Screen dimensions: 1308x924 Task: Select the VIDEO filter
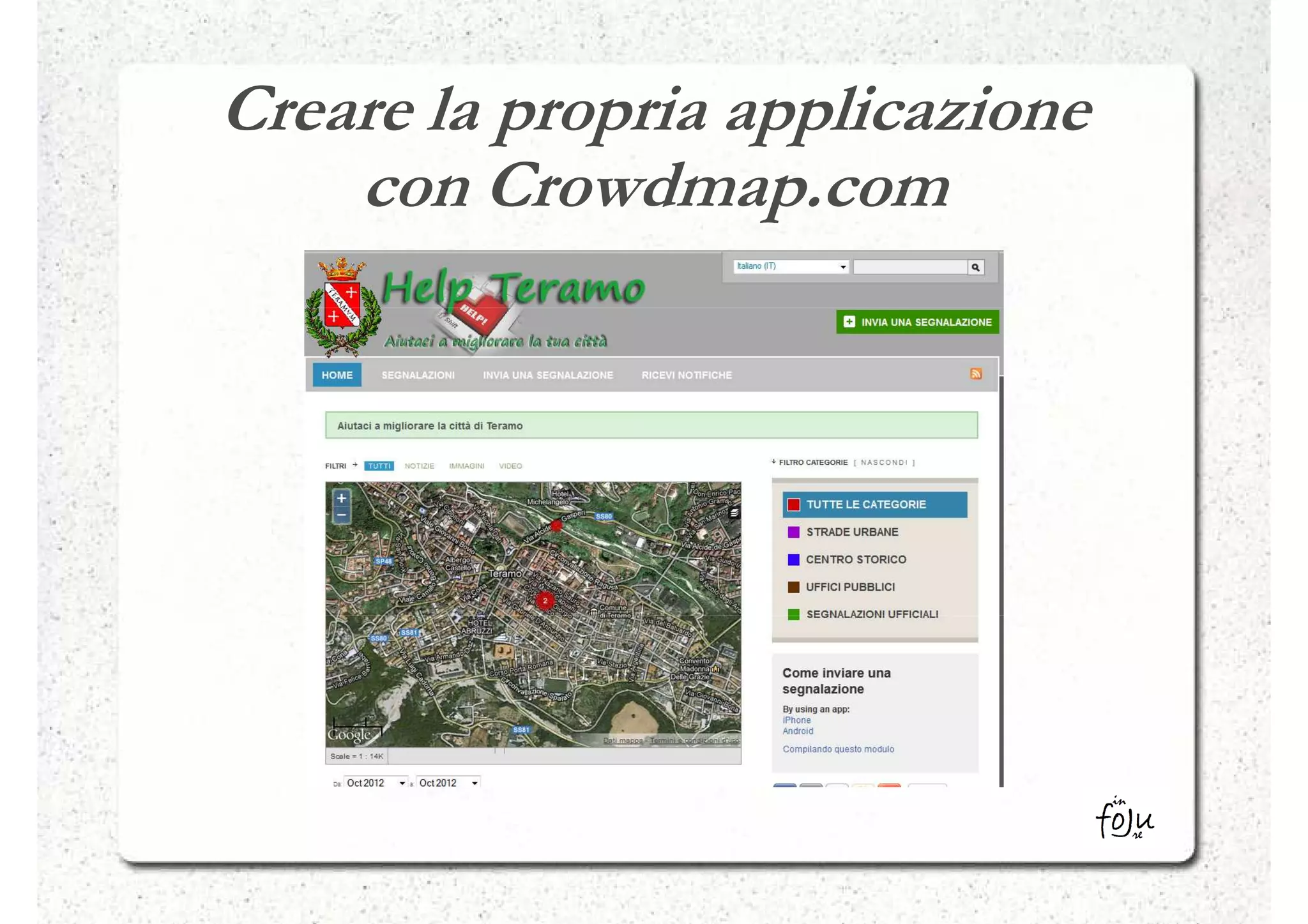510,466
